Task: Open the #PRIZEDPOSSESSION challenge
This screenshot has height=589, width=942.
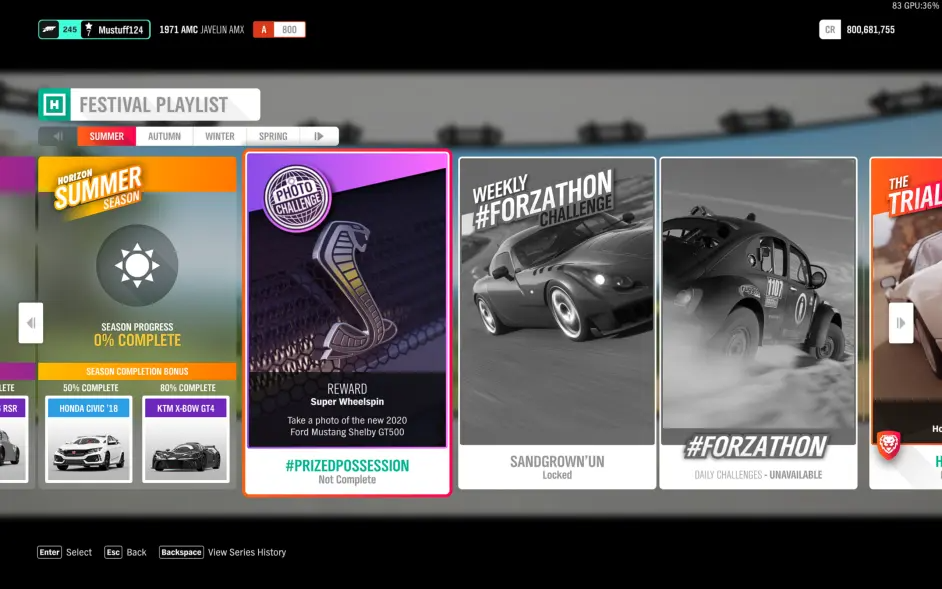Action: (347, 323)
